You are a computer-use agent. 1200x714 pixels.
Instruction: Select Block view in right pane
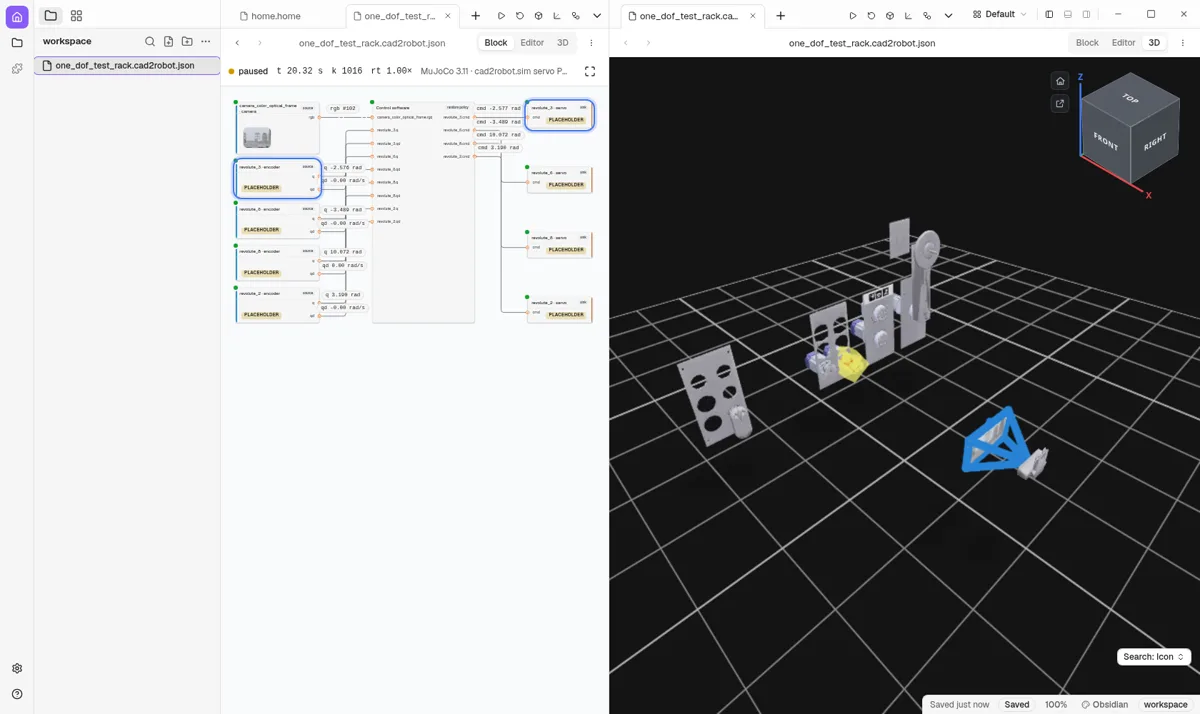[1087, 43]
